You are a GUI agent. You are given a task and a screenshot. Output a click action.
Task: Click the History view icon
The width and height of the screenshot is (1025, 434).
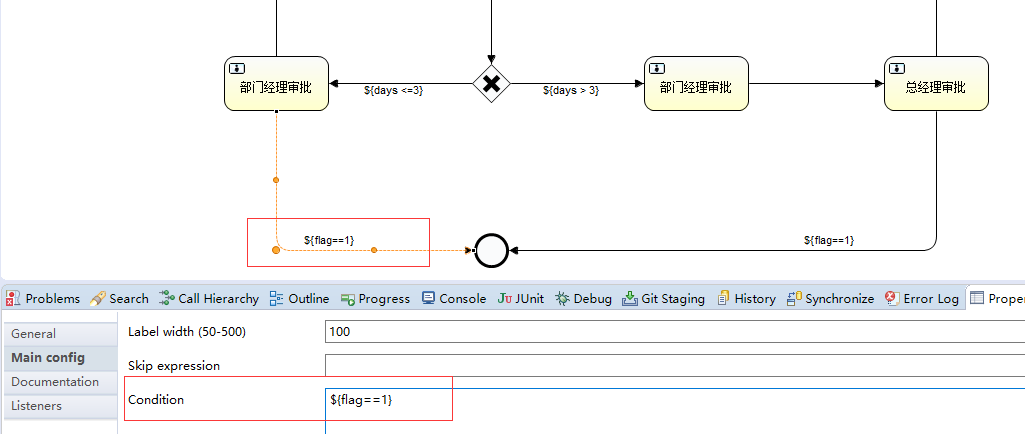click(x=723, y=299)
